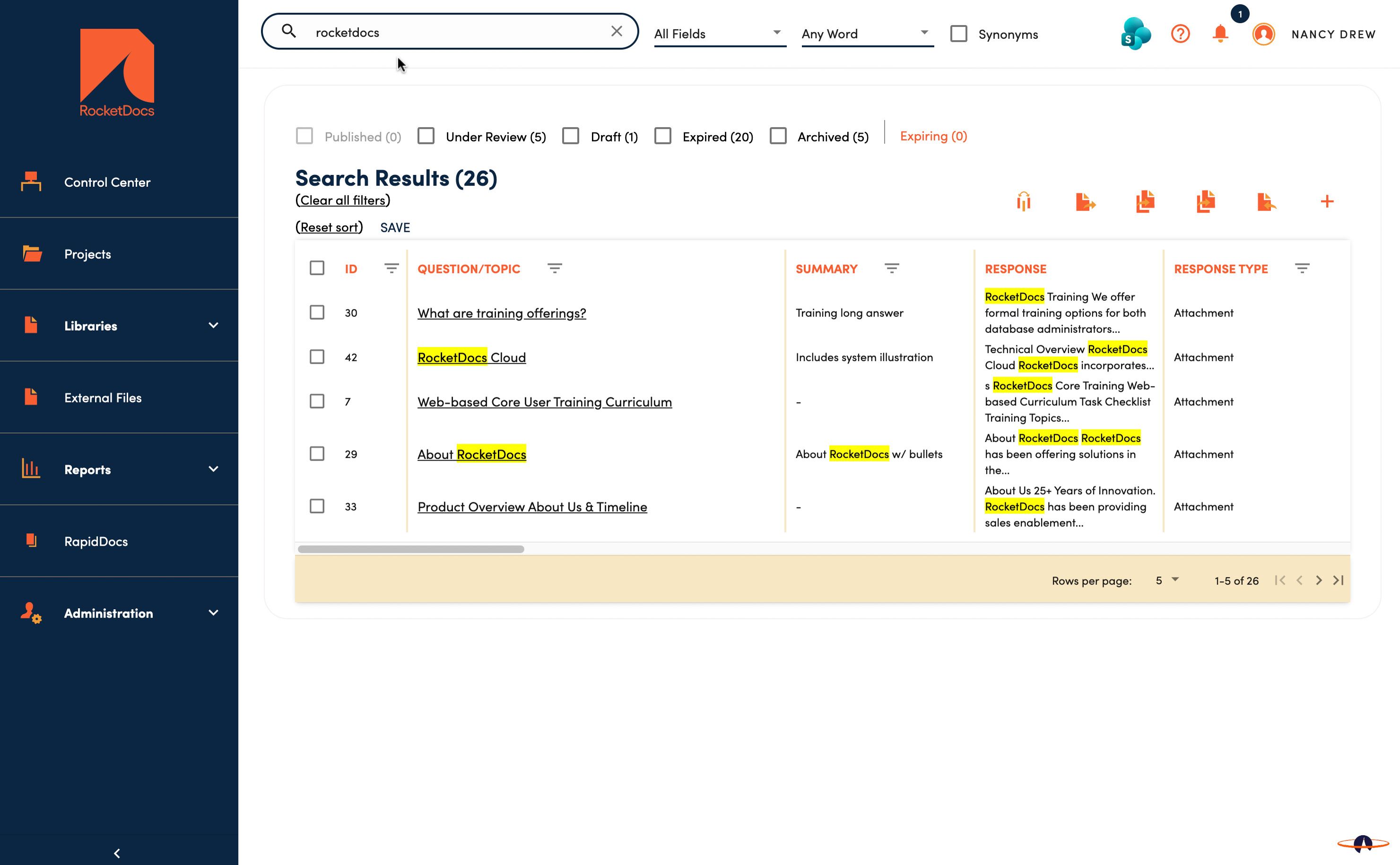This screenshot has height=865, width=1400.
Task: Click the RocketDocs logo
Action: click(117, 73)
